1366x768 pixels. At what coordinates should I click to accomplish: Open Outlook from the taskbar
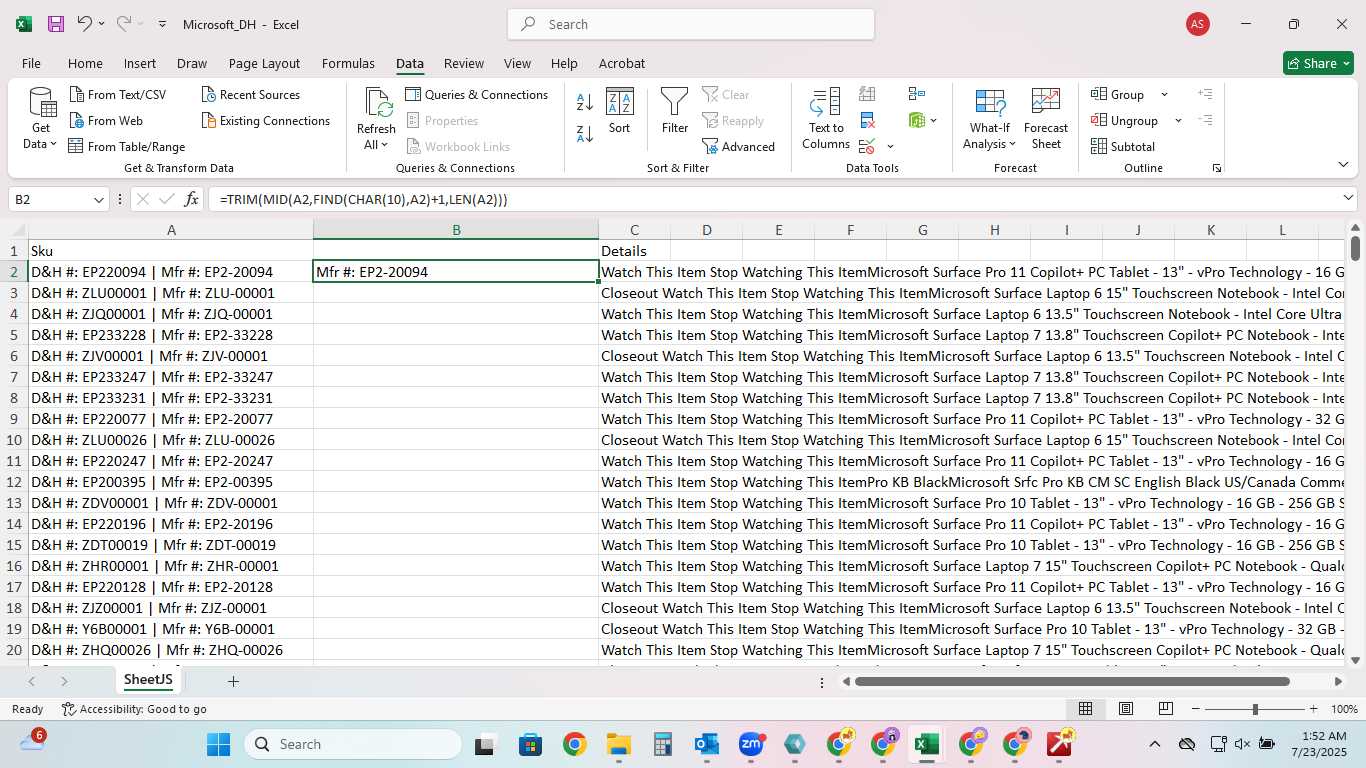(x=707, y=744)
